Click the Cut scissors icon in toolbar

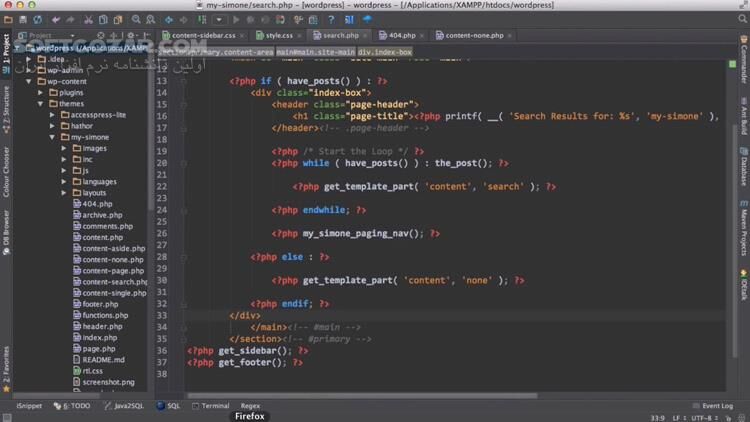88,19
